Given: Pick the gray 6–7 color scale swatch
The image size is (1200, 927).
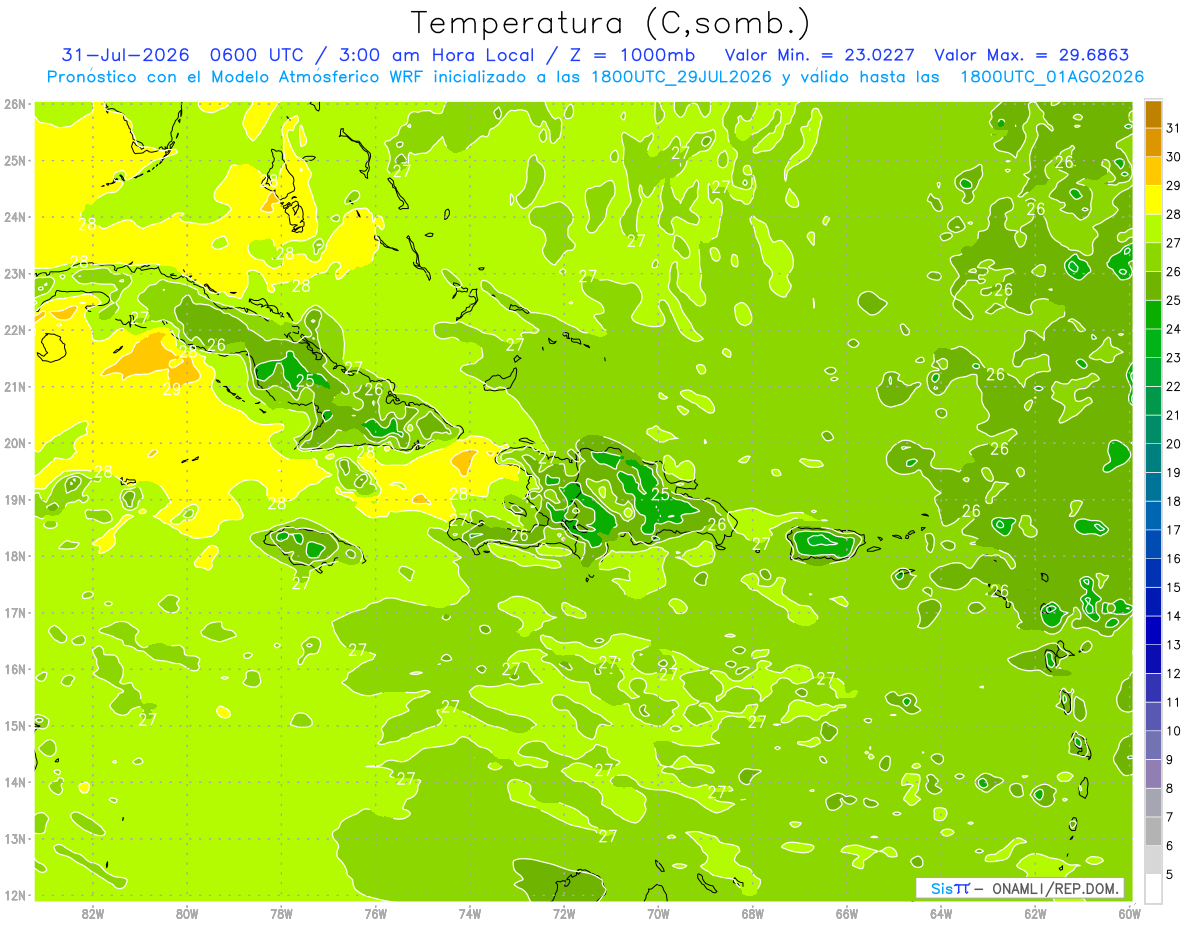Looking at the screenshot, I should pos(1153,831).
